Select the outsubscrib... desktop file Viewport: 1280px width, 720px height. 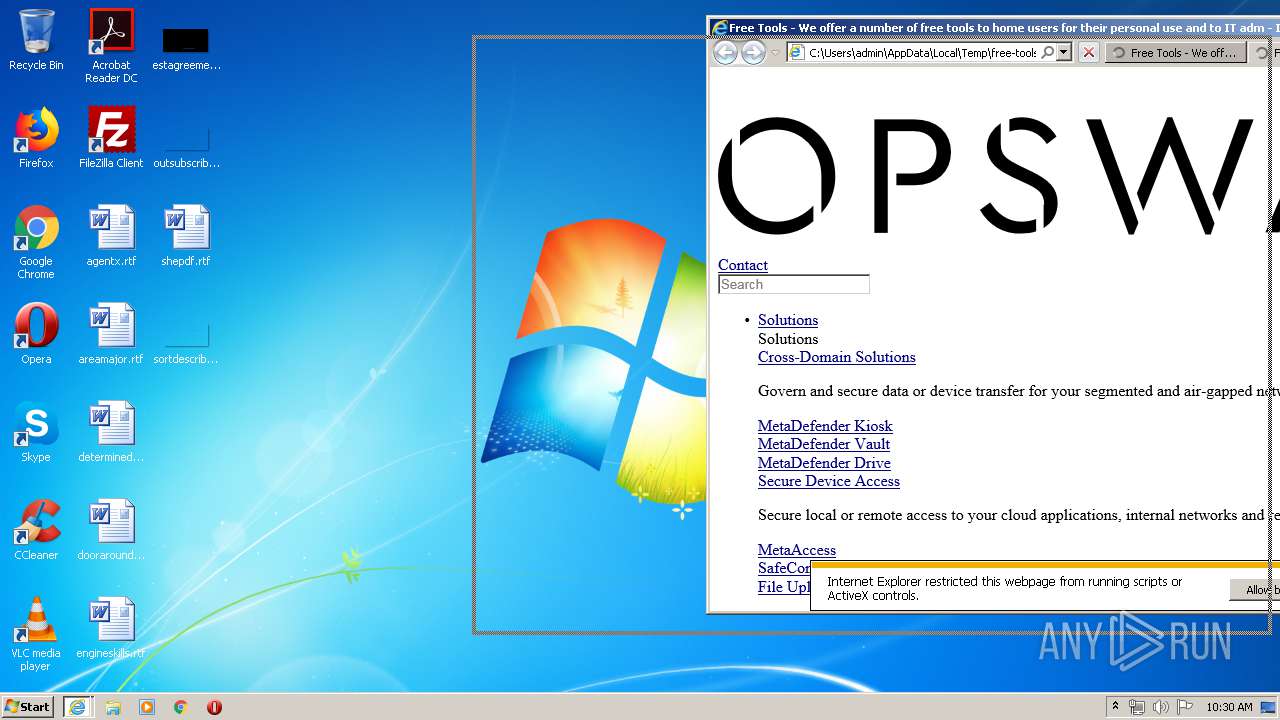point(186,146)
